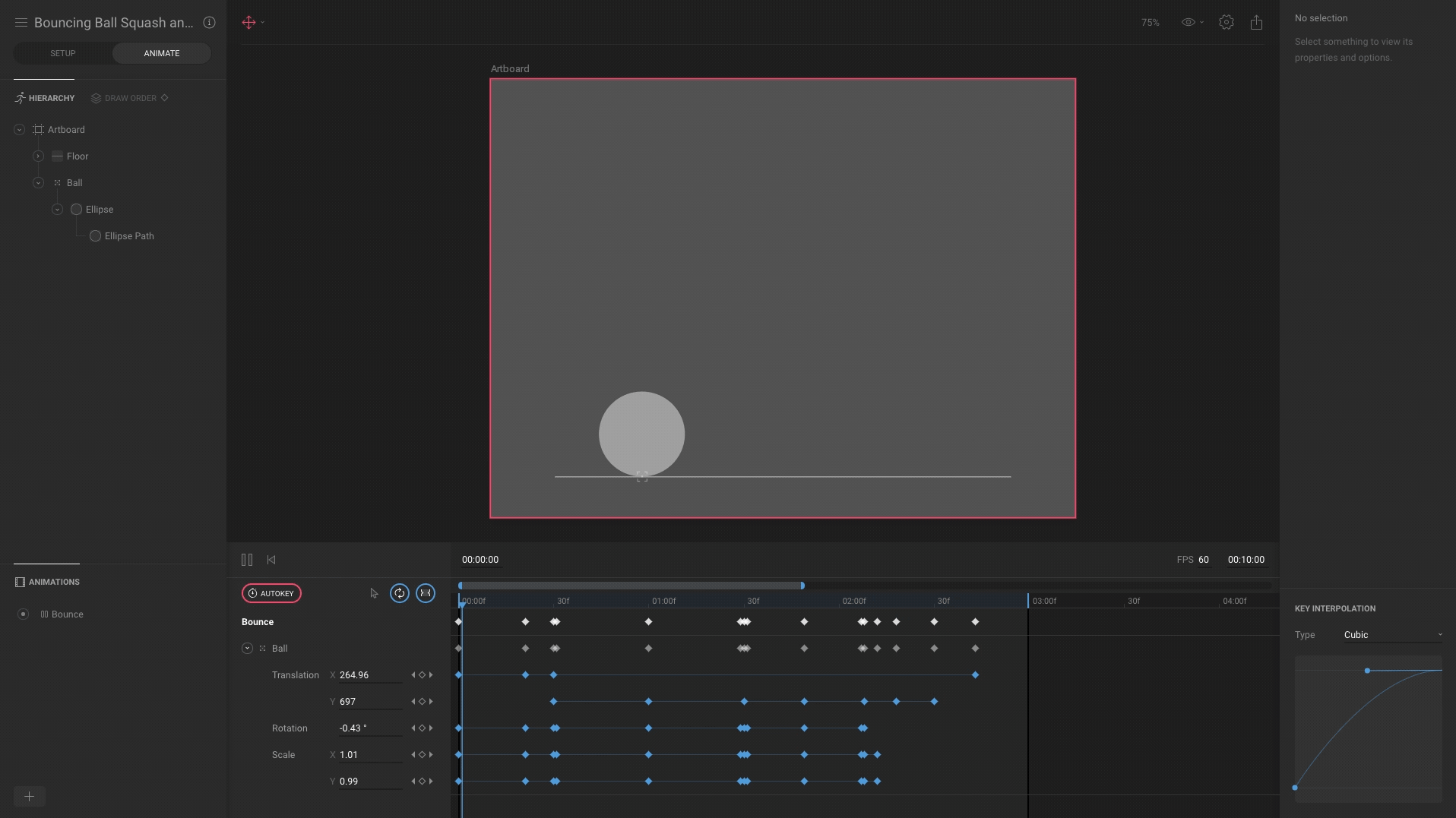
Task: Collapse the Ball tree node
Action: point(38,183)
